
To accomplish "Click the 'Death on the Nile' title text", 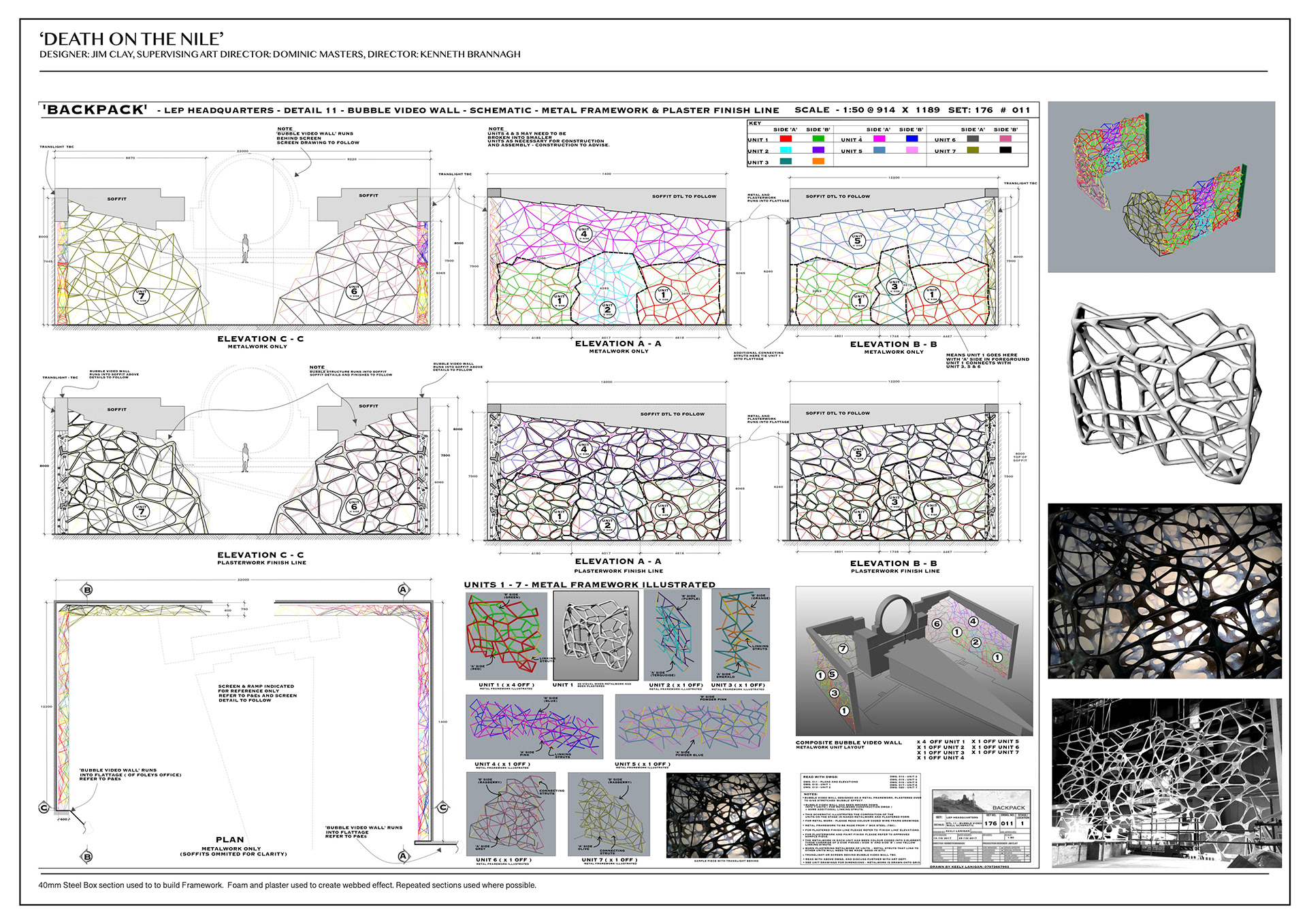I will coord(131,39).
